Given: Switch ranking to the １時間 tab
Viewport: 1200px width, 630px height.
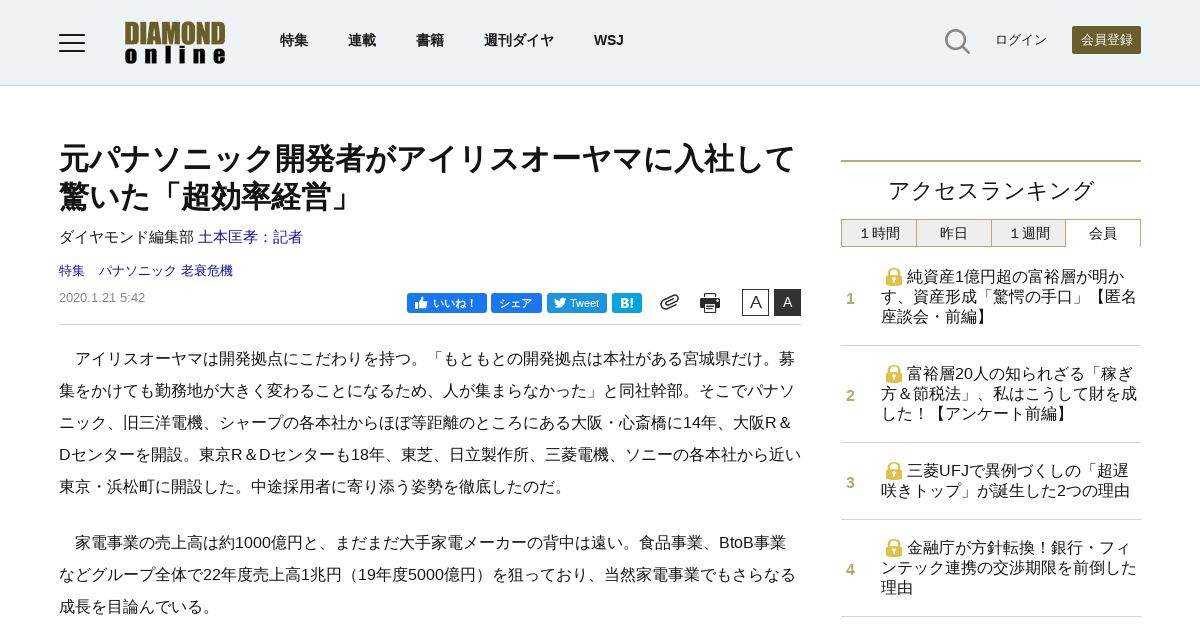Looking at the screenshot, I should (x=879, y=233).
